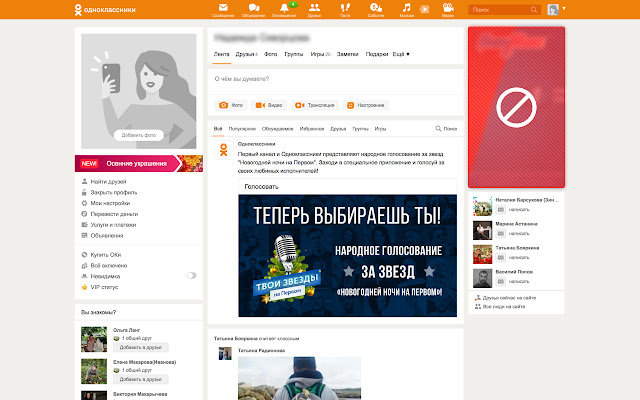Click the Видео camera icon in top bar
640x400 pixels.
pos(447,9)
